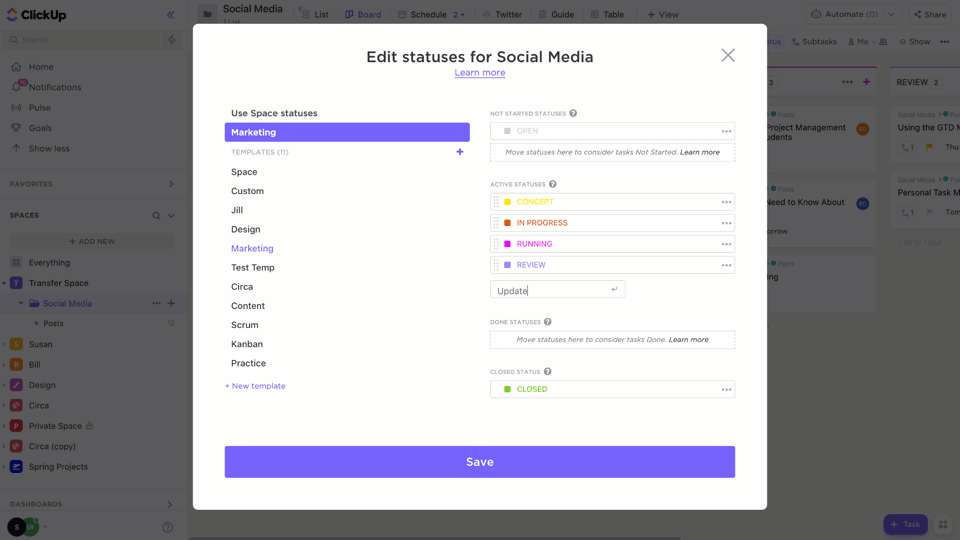
Task: Choose the Circa template
Action: tap(242, 287)
